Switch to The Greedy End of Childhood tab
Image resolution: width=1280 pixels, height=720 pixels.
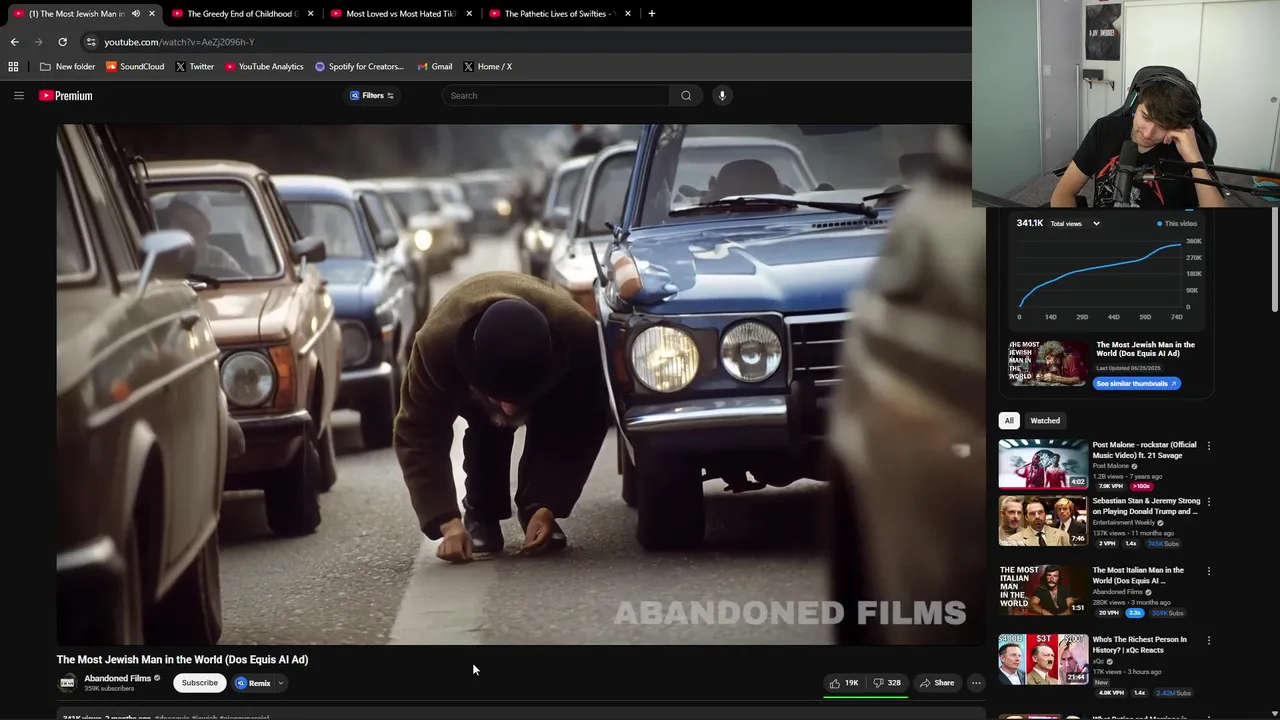click(x=243, y=14)
